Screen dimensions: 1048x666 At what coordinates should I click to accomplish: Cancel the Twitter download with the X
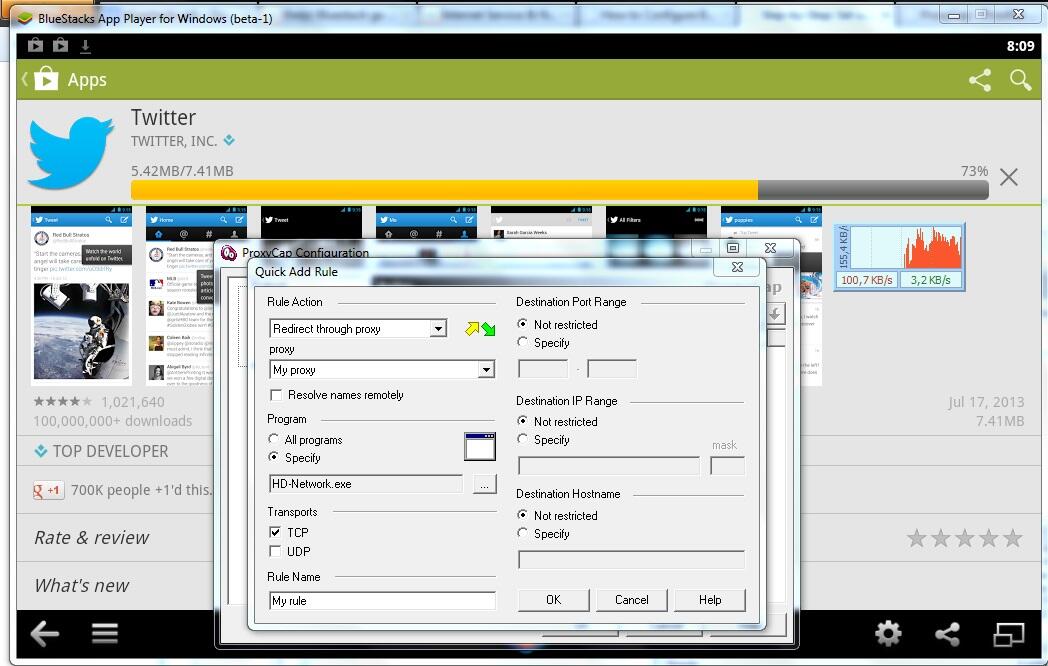pos(1009,177)
